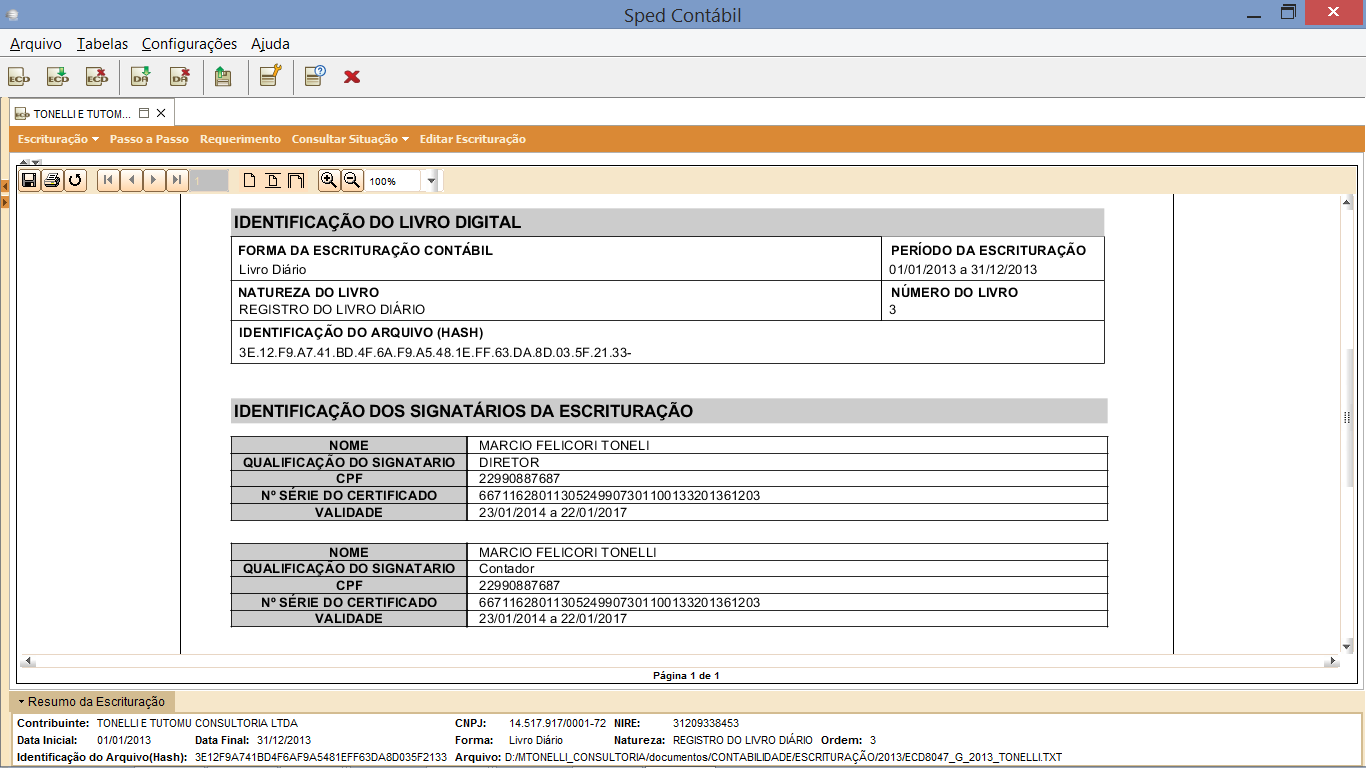Click Livro Diário under Forma da Escrituração
Screen dimensions: 1366x768
273,270
